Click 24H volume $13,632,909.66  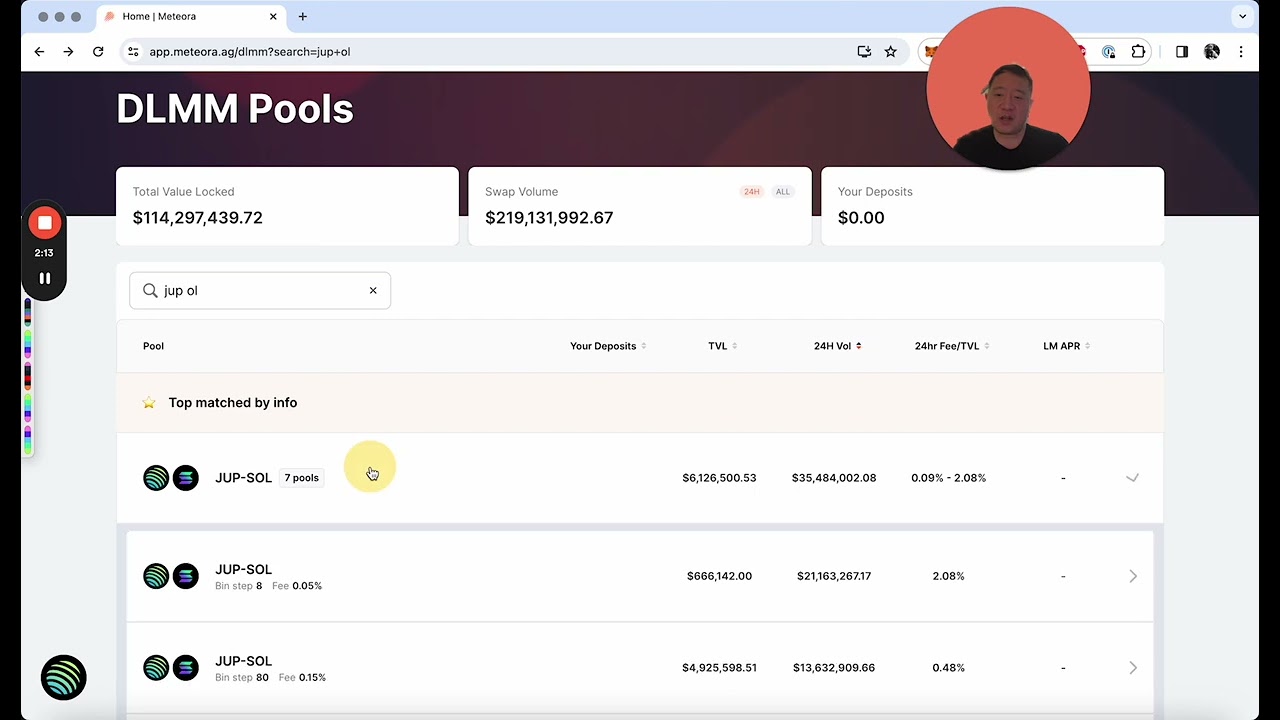click(x=834, y=668)
